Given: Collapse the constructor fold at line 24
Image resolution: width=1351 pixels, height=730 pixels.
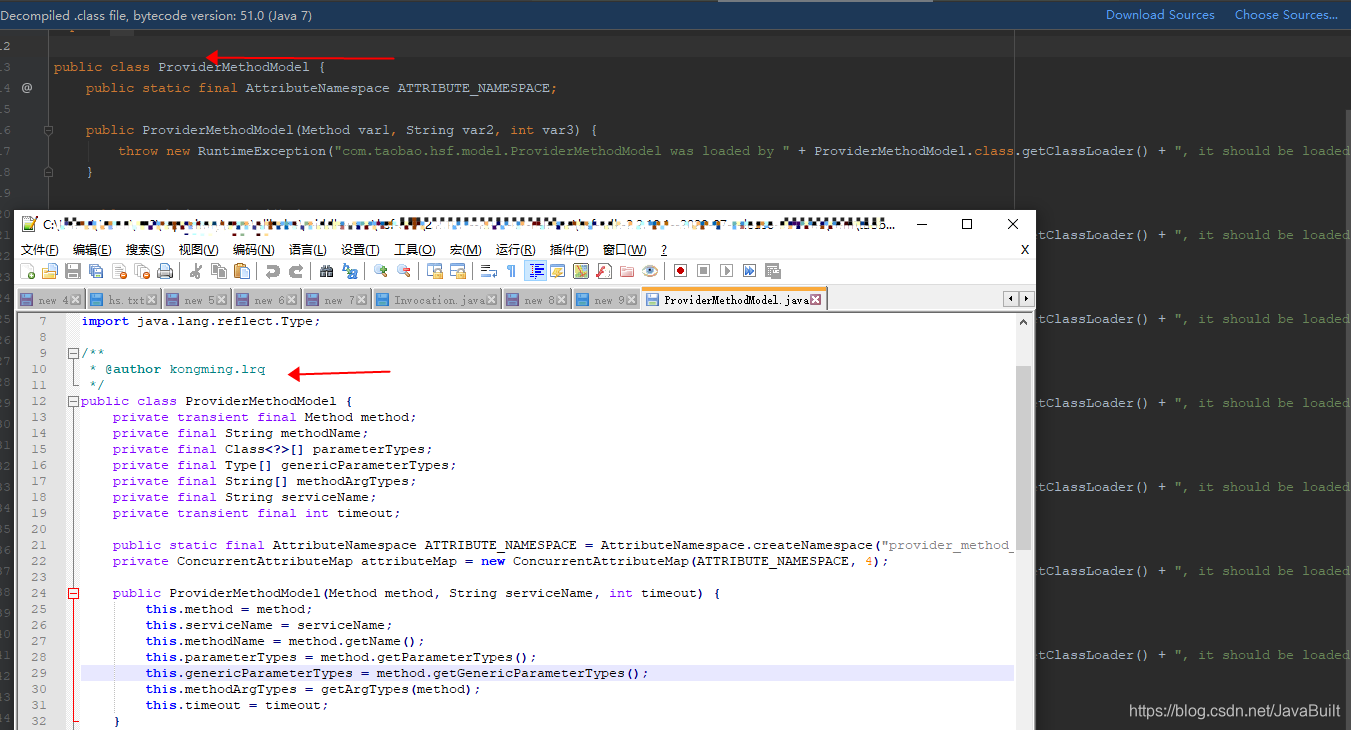Looking at the screenshot, I should click(73, 592).
